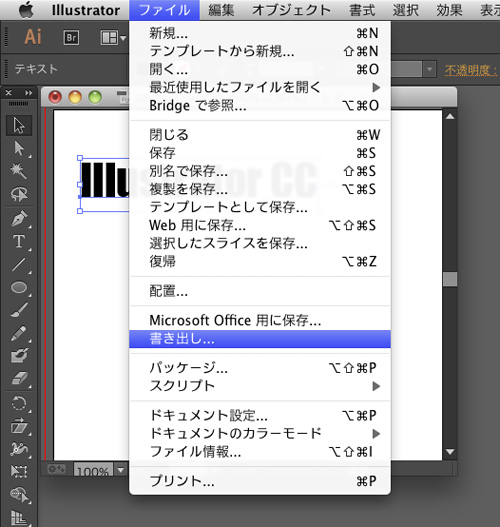This screenshot has height=527, width=500.
Task: Select the Shape Builder tool
Action: [x=19, y=494]
